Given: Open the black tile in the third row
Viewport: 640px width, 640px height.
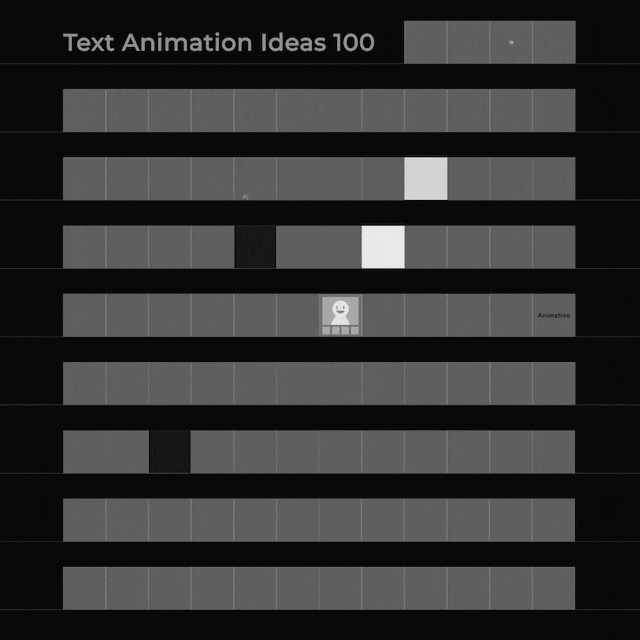Looking at the screenshot, I should [255, 247].
